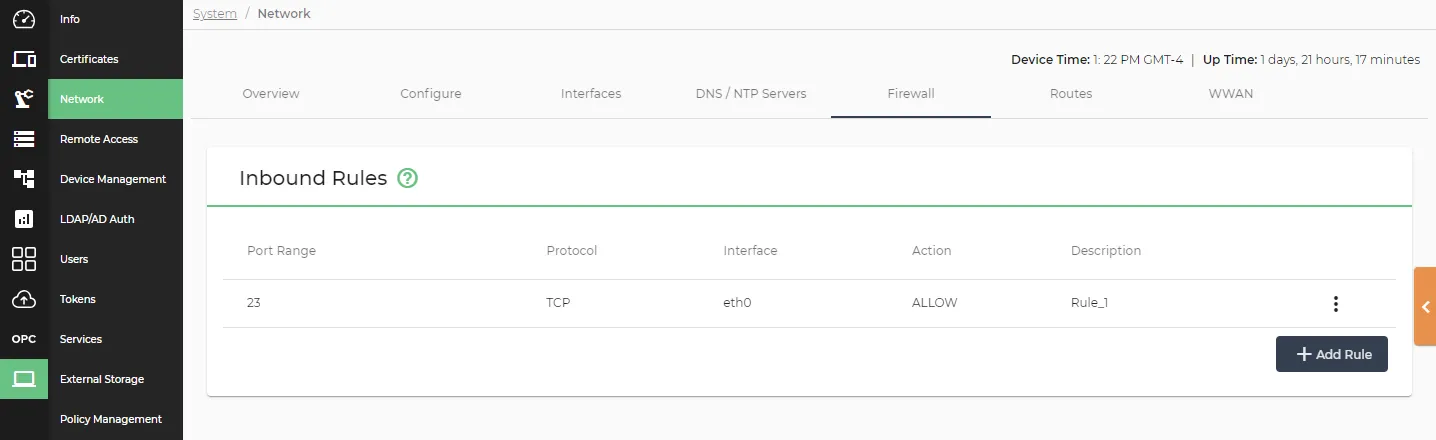Switch to the Overview tab
1436x440 pixels.
[x=271, y=94]
